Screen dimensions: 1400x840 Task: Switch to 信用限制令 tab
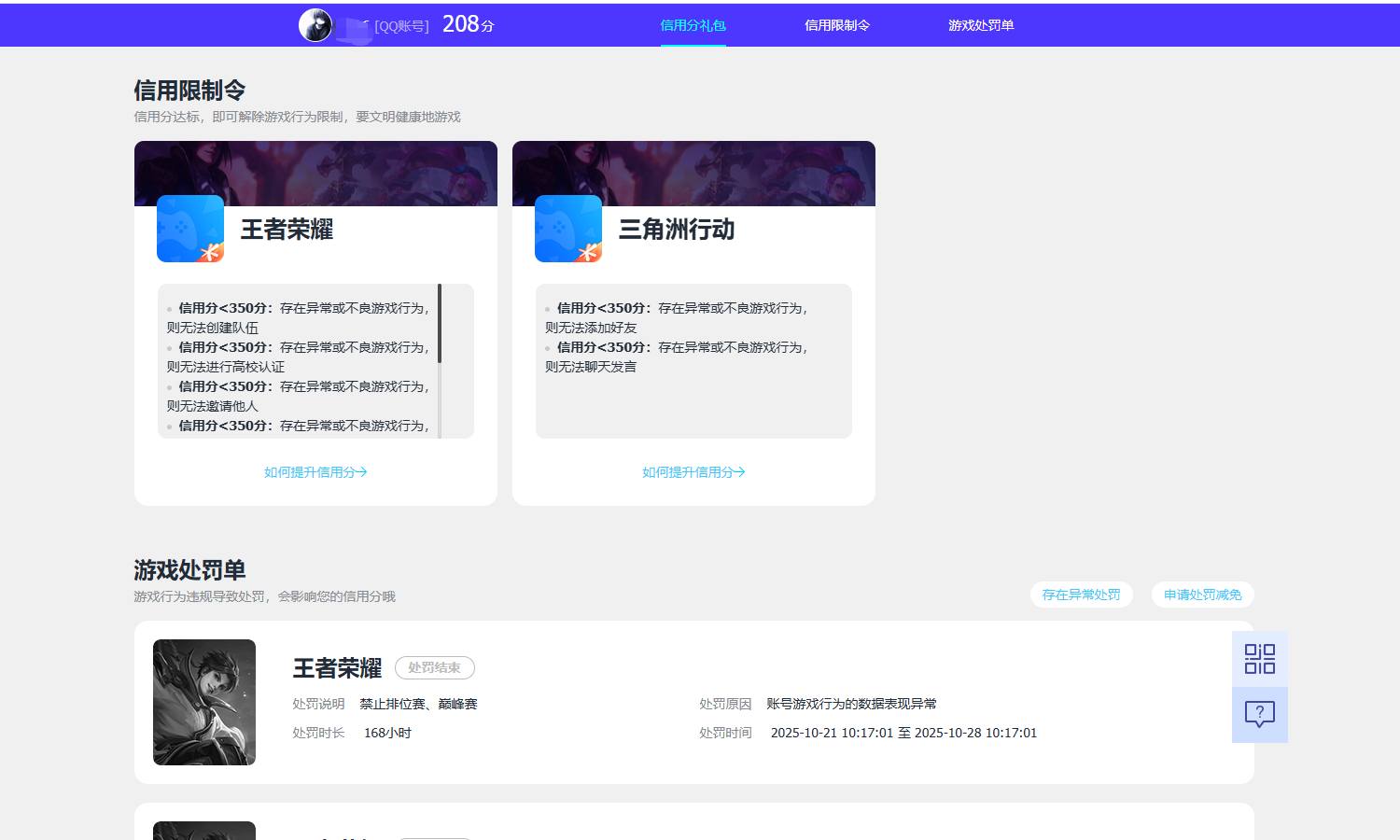(837, 25)
